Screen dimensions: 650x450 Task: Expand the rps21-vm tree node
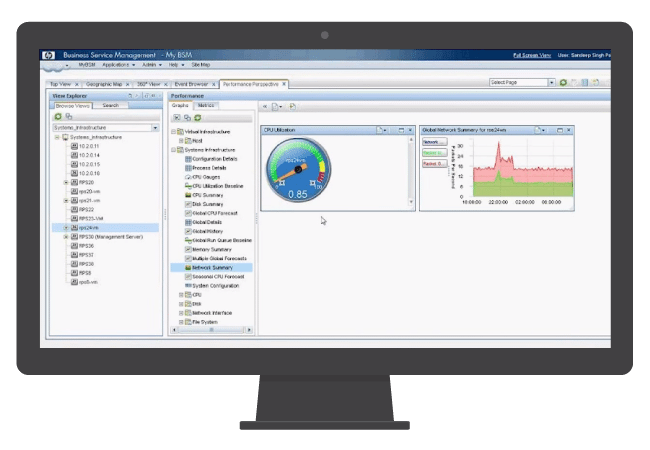(66, 201)
